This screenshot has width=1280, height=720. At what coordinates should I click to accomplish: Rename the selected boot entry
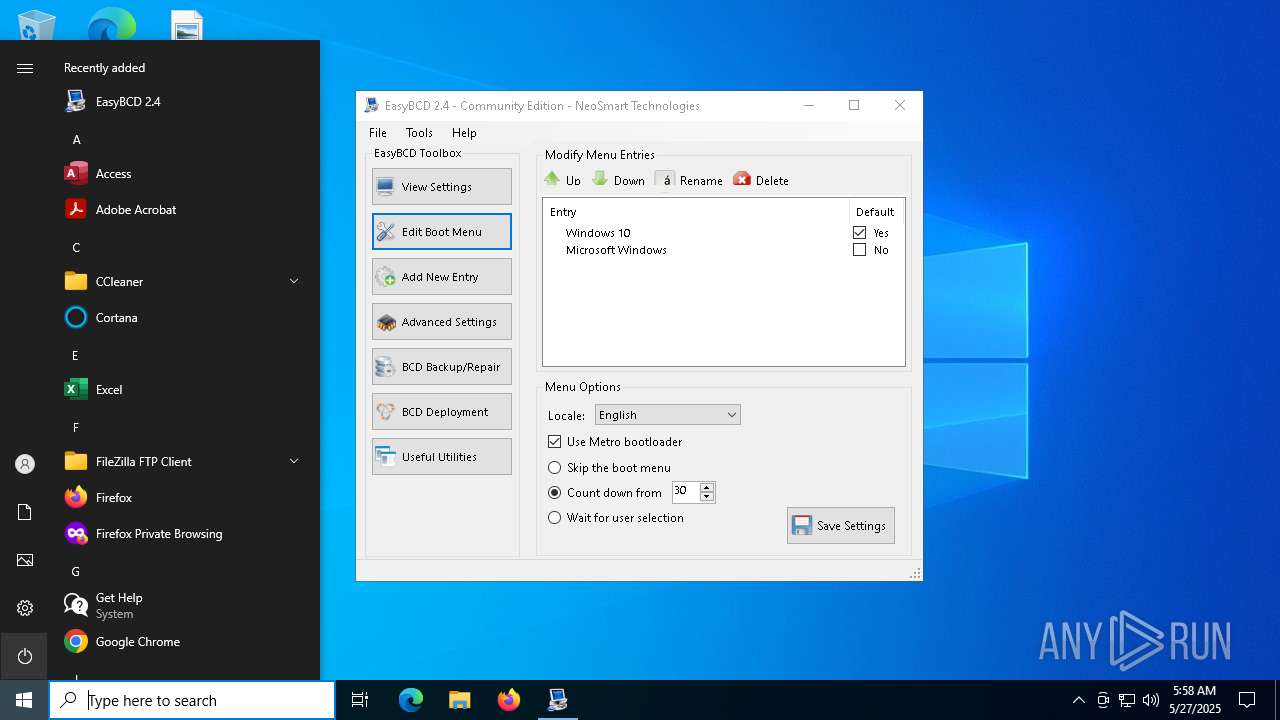tap(689, 180)
